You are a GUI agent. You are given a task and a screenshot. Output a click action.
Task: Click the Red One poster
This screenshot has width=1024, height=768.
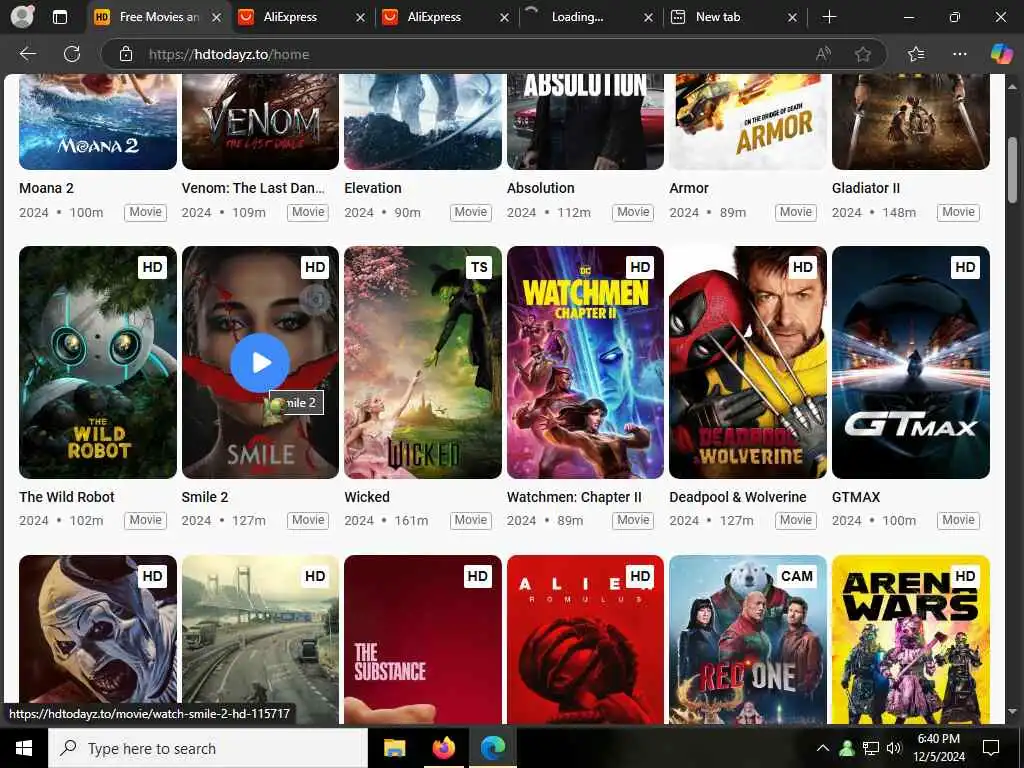tap(748, 639)
